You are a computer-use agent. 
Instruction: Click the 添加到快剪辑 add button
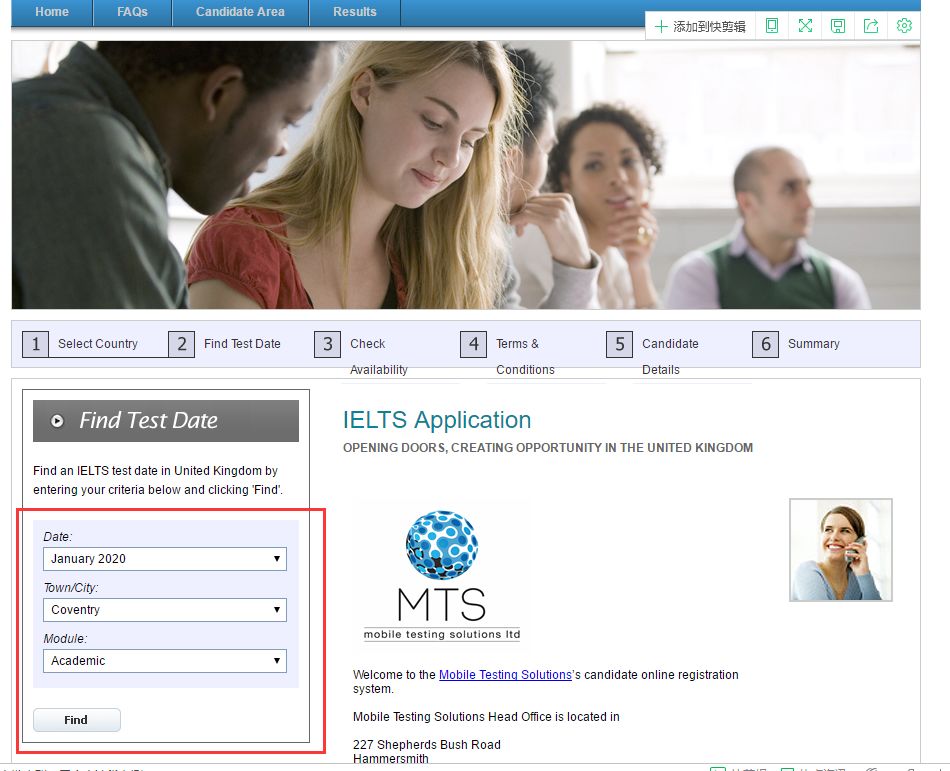point(700,26)
